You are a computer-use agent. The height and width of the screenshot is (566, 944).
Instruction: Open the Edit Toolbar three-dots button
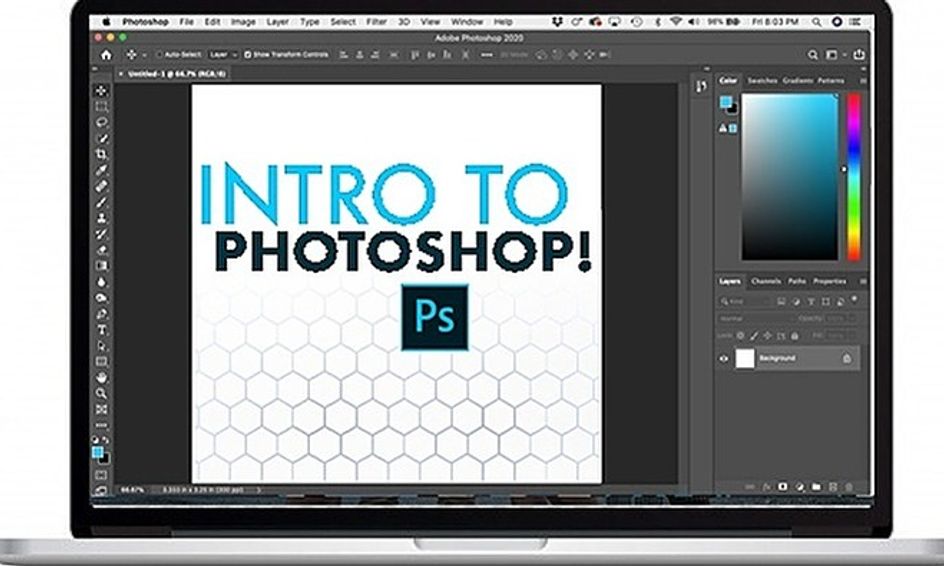101,425
